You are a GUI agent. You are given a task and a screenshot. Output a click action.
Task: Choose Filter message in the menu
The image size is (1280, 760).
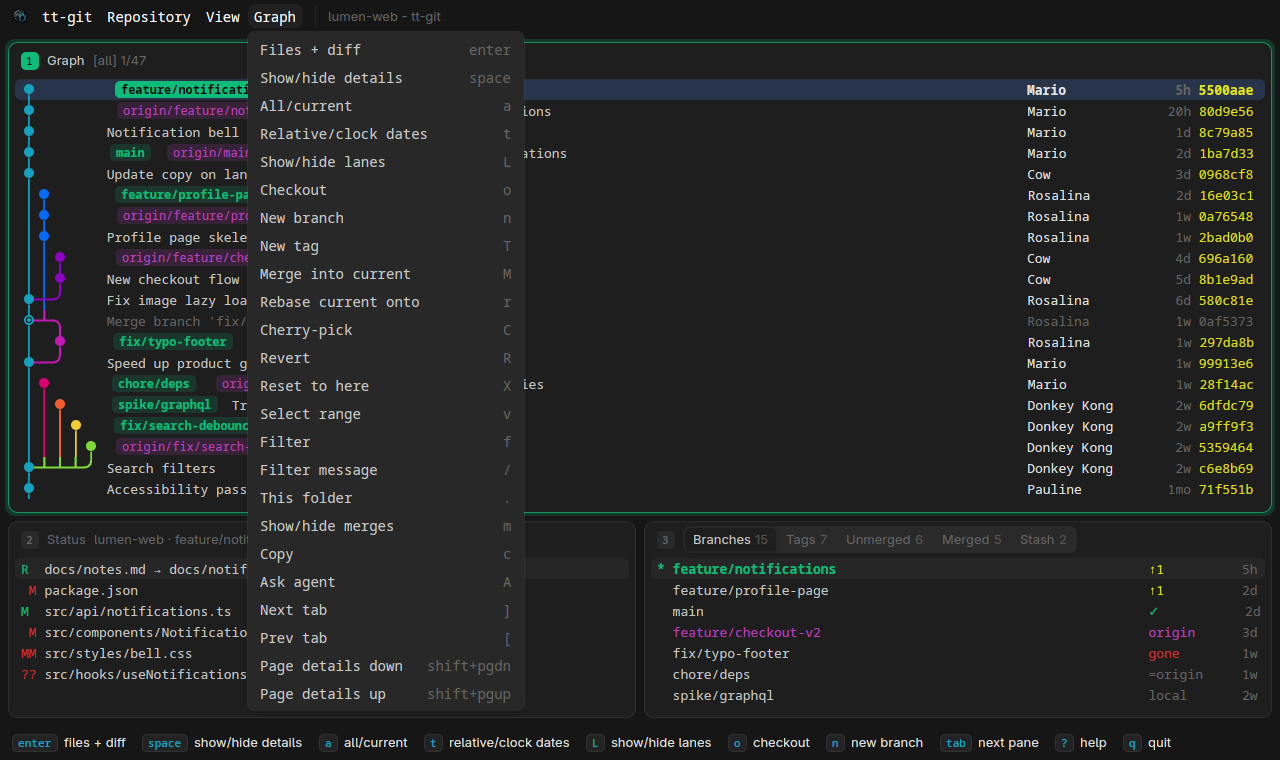386,470
